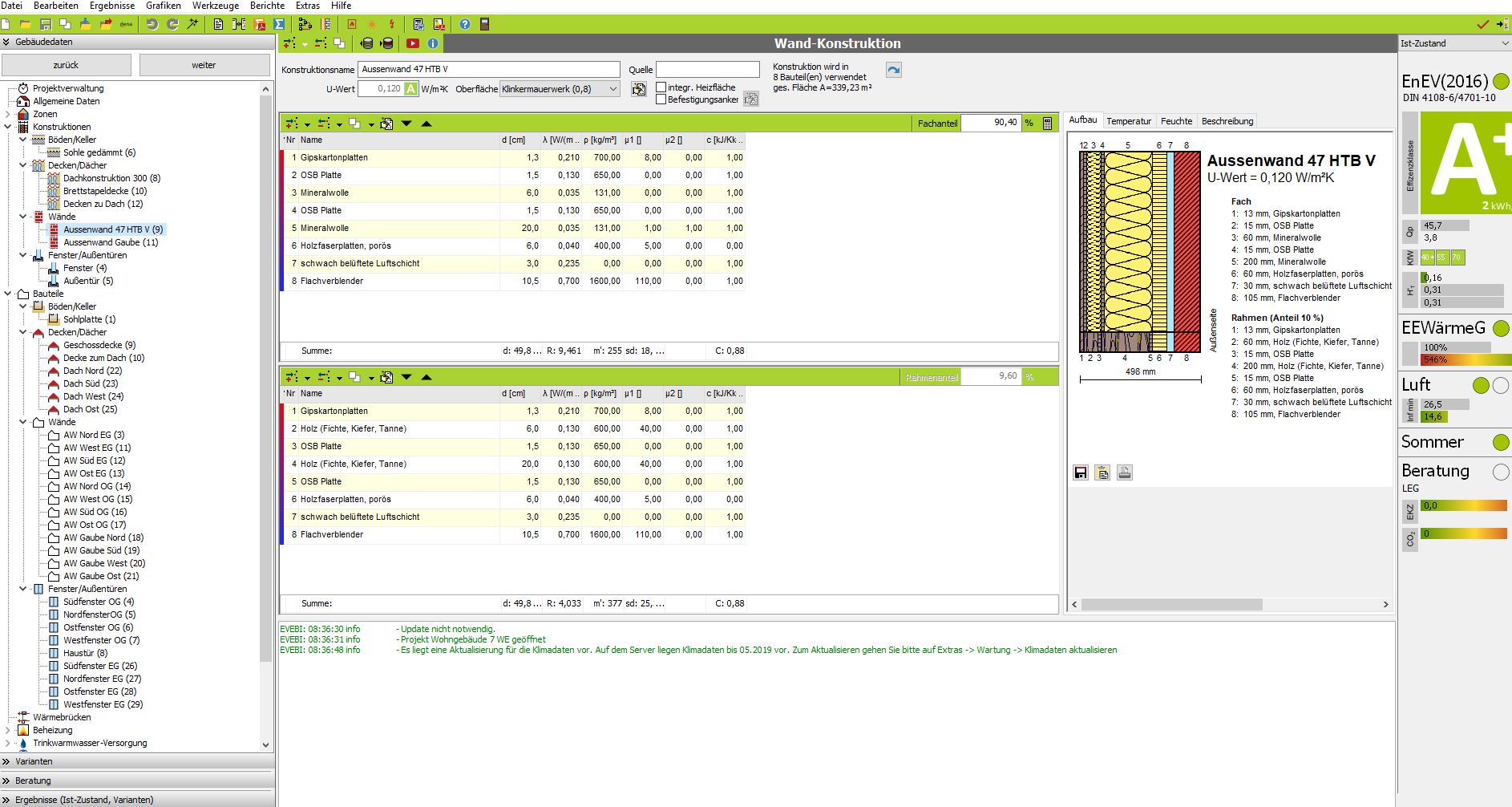Select the empty Beratung radio circle
1512x807 pixels.
[x=1500, y=472]
